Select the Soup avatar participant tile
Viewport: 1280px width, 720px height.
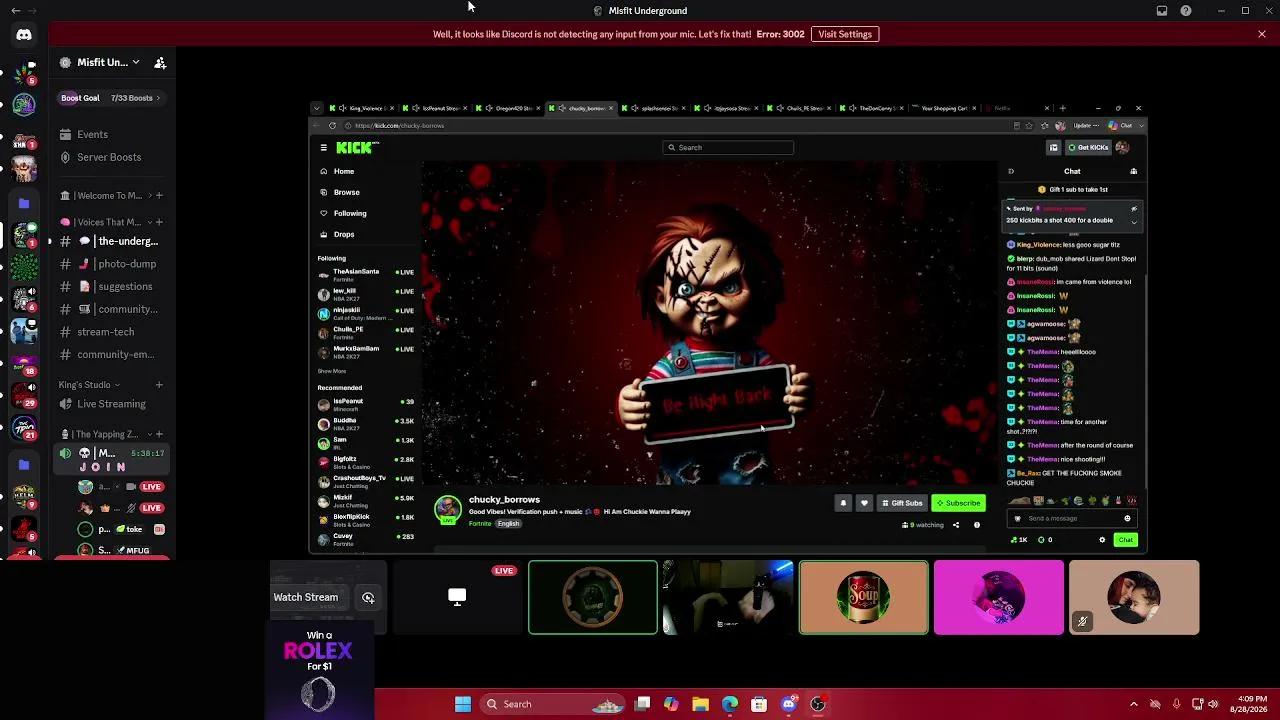point(864,598)
